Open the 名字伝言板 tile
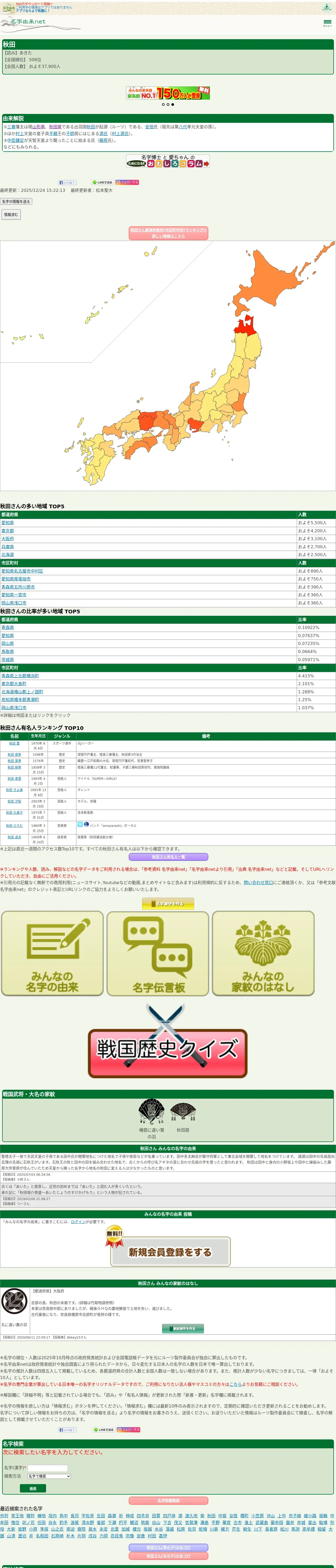This screenshot has width=336, height=1568. pos(158,953)
